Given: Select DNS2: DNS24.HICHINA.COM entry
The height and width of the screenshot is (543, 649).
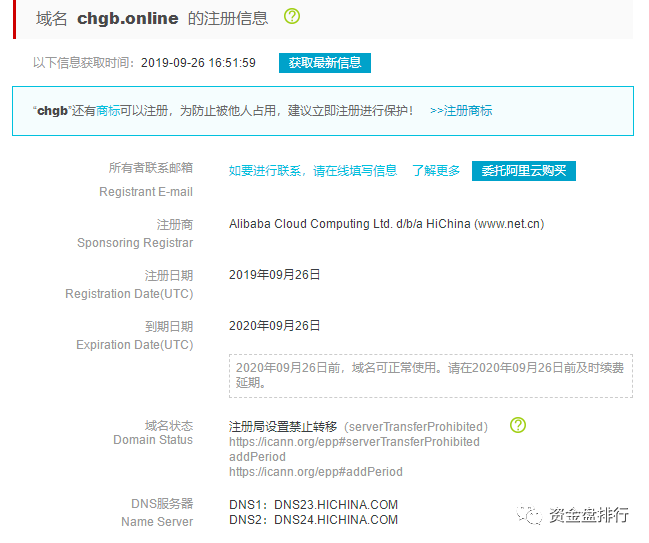Looking at the screenshot, I should 313,520.
